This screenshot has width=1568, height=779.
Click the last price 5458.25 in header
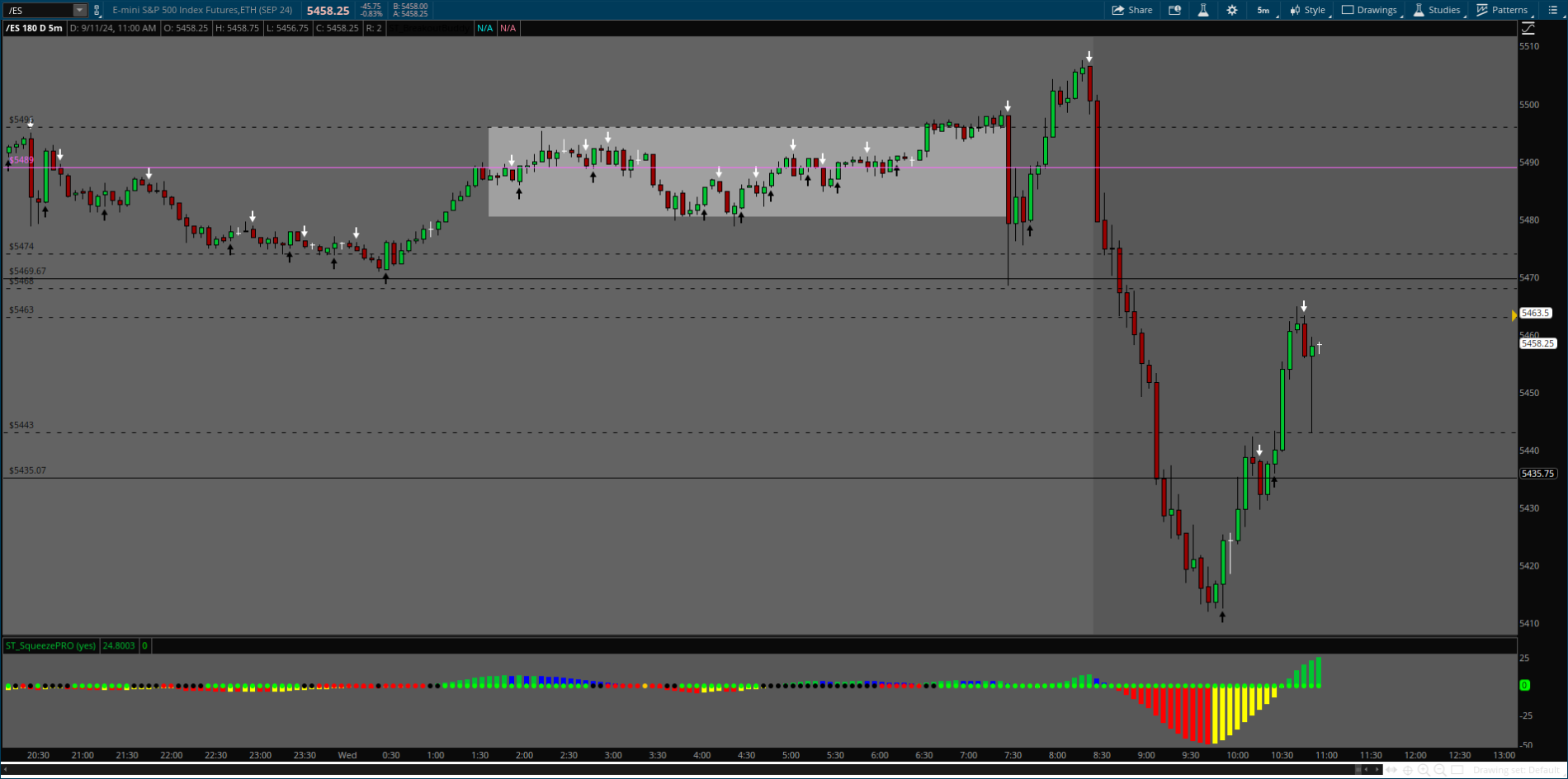pos(328,11)
